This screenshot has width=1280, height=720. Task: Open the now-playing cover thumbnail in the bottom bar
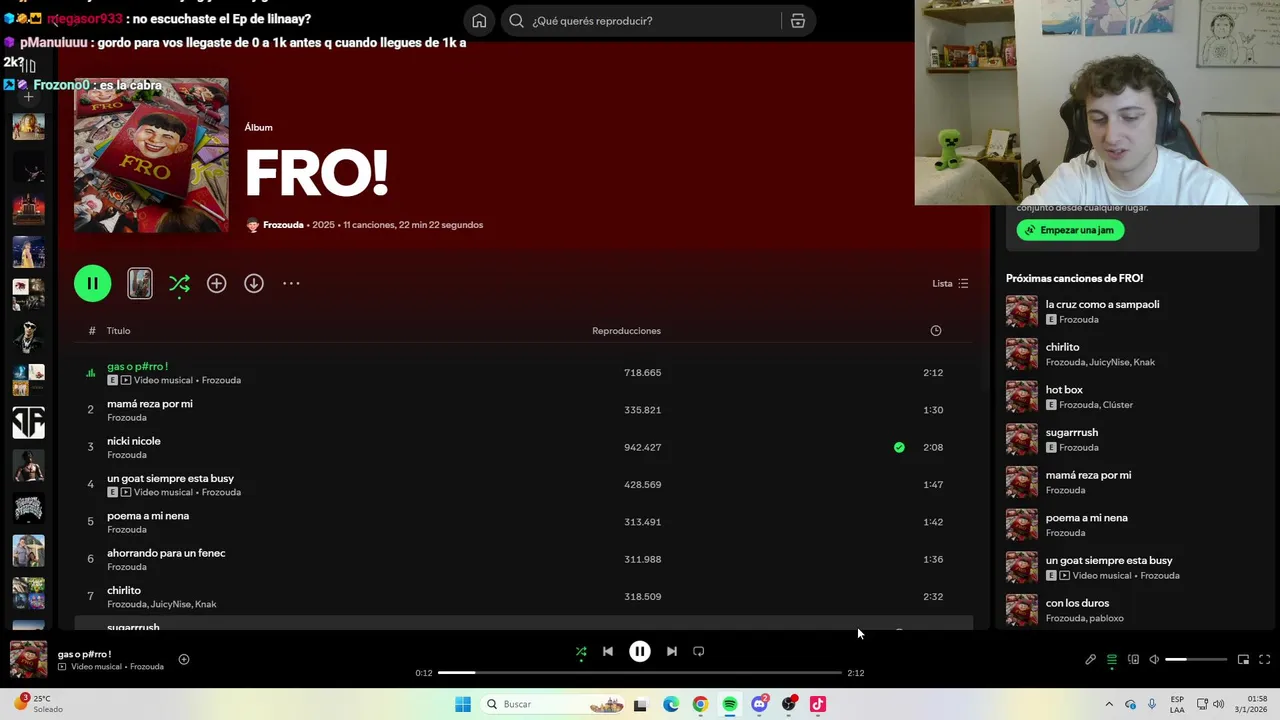point(28,659)
